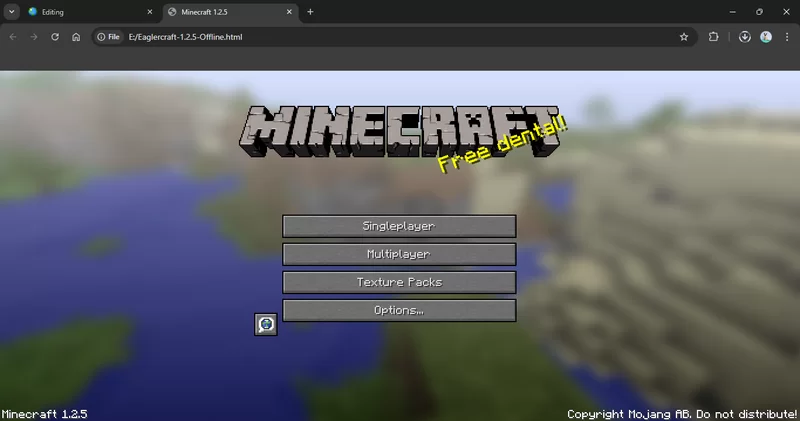View the File site information indicator

[x=108, y=37]
